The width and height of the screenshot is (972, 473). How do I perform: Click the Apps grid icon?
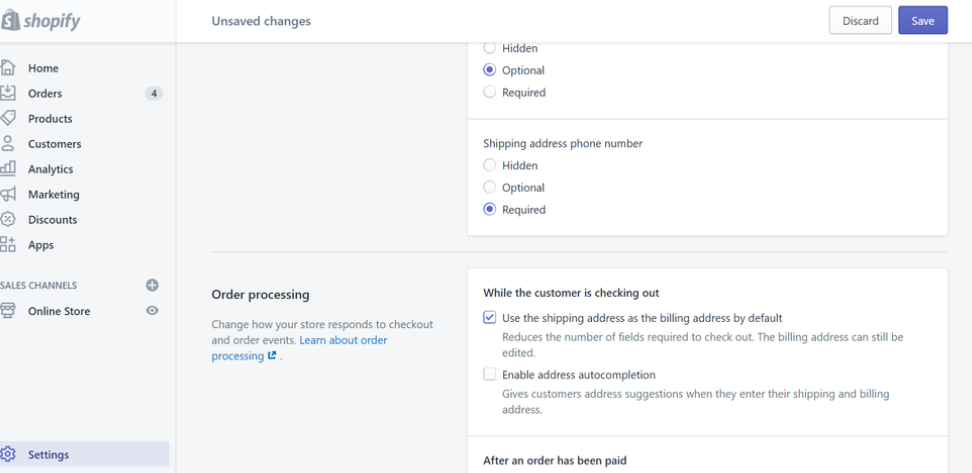[x=8, y=244]
